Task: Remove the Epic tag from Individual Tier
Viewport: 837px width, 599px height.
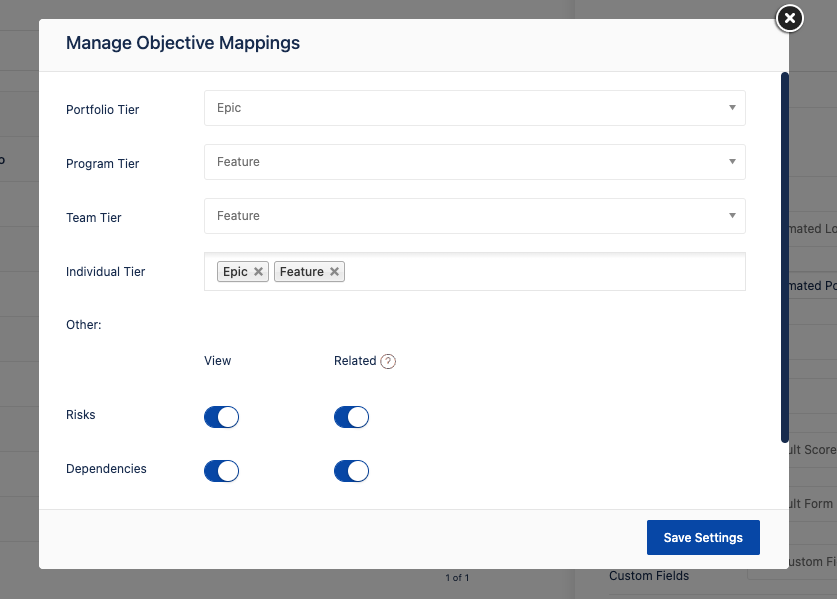Action: pyautogui.click(x=258, y=272)
